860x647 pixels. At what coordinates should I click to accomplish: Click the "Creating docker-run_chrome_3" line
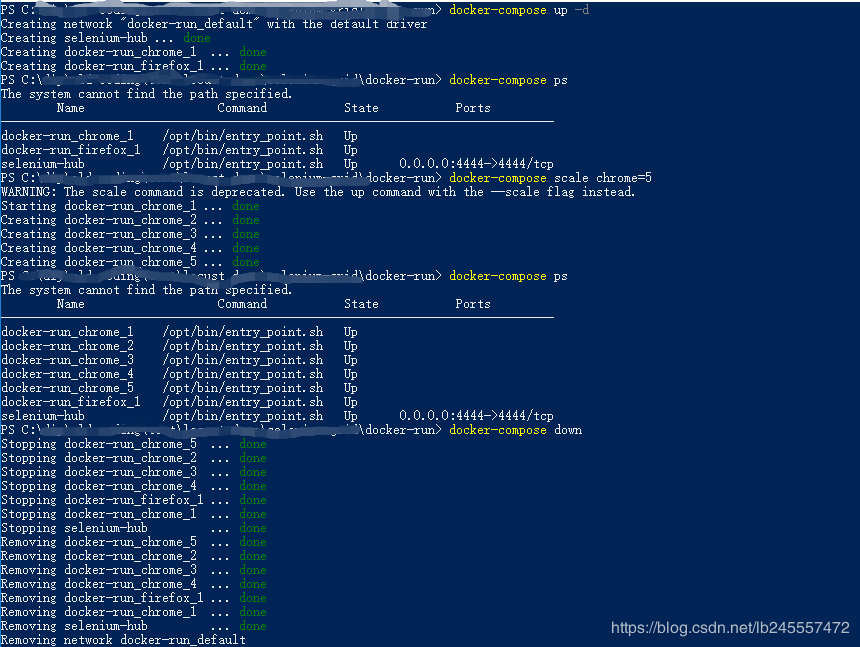click(99, 234)
